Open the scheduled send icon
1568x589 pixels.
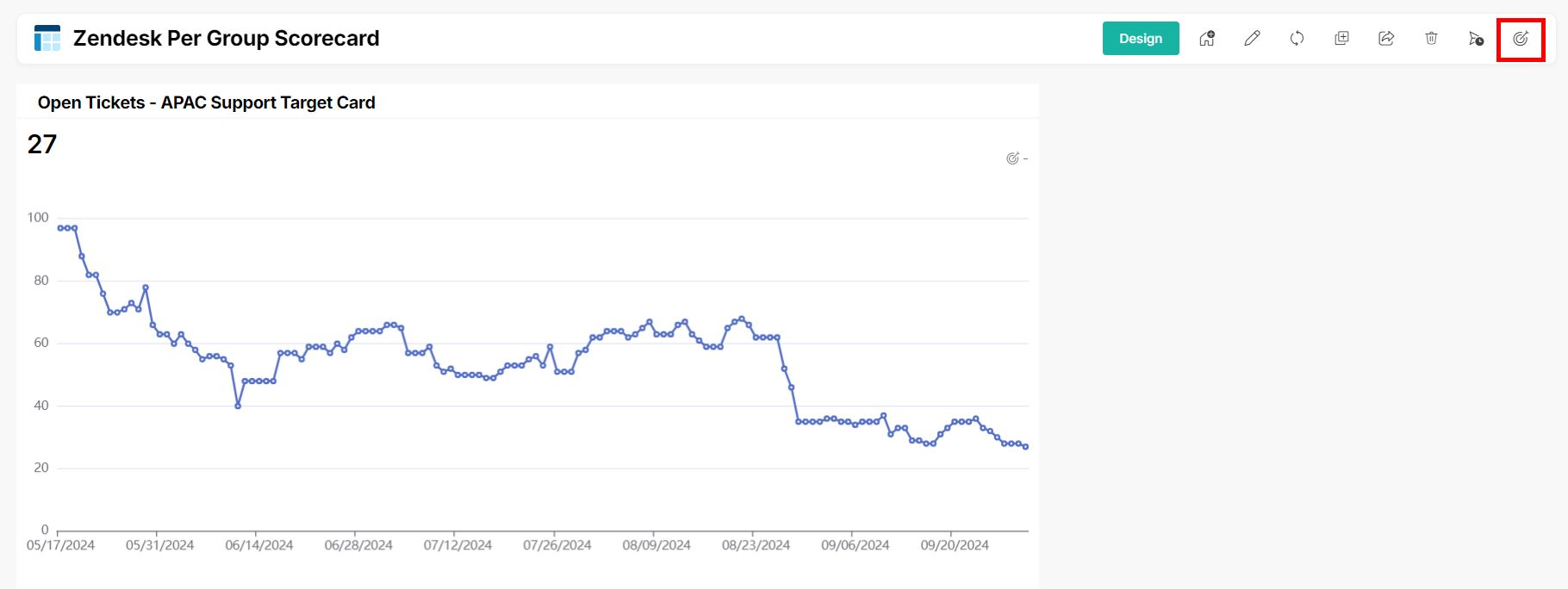(1476, 39)
